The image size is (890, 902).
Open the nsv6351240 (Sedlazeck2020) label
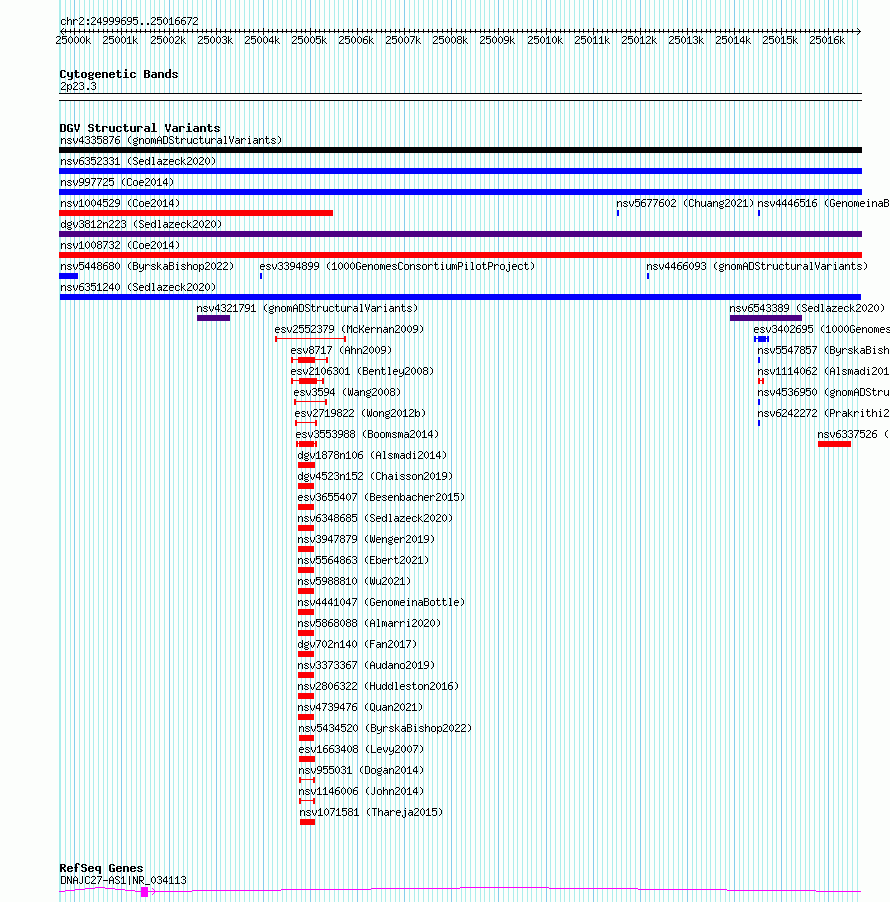138,287
